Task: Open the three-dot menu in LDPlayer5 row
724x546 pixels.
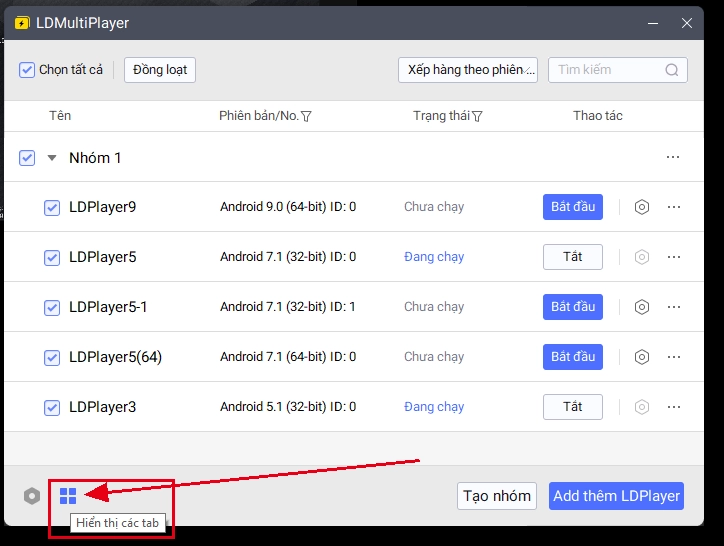Action: click(674, 257)
